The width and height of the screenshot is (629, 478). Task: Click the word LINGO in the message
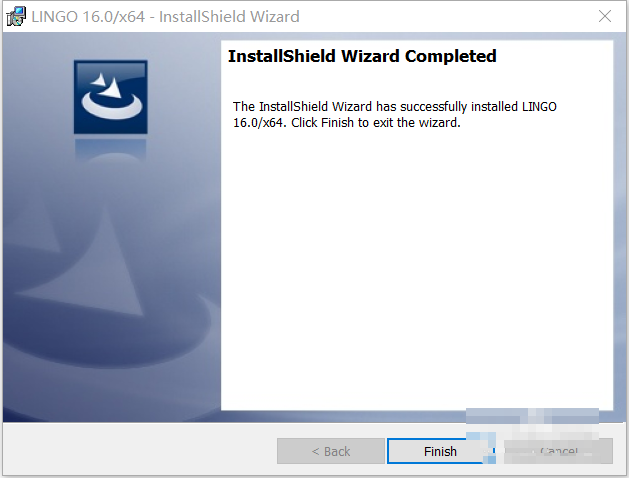click(539, 107)
